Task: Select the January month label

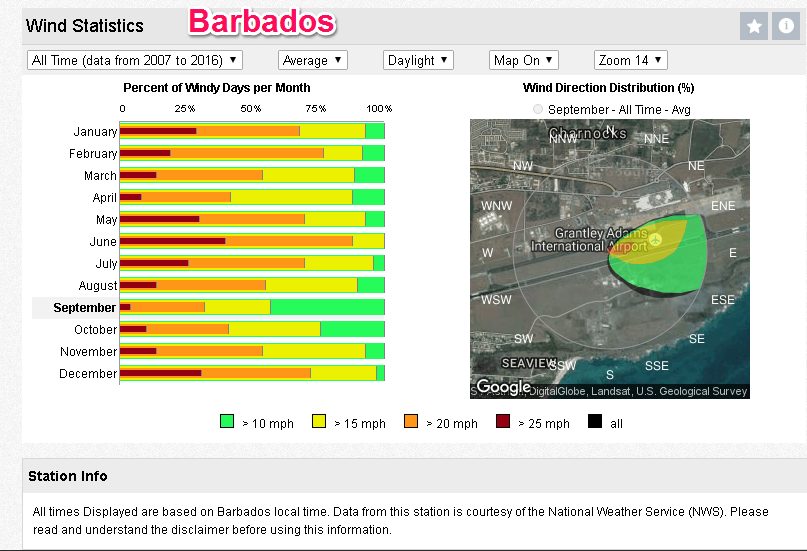Action: 95,131
